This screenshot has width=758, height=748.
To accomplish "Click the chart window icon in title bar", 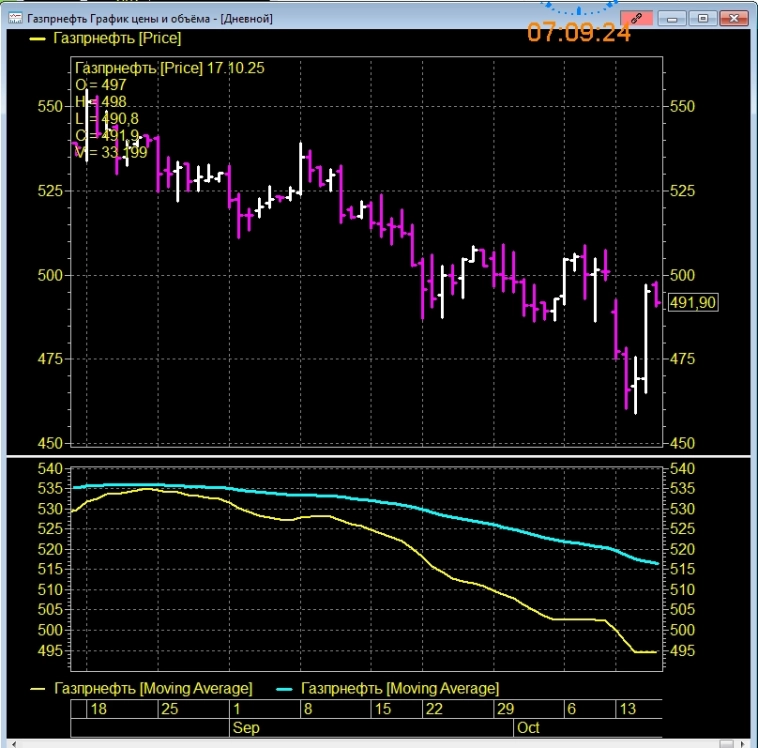I will pyautogui.click(x=15, y=19).
